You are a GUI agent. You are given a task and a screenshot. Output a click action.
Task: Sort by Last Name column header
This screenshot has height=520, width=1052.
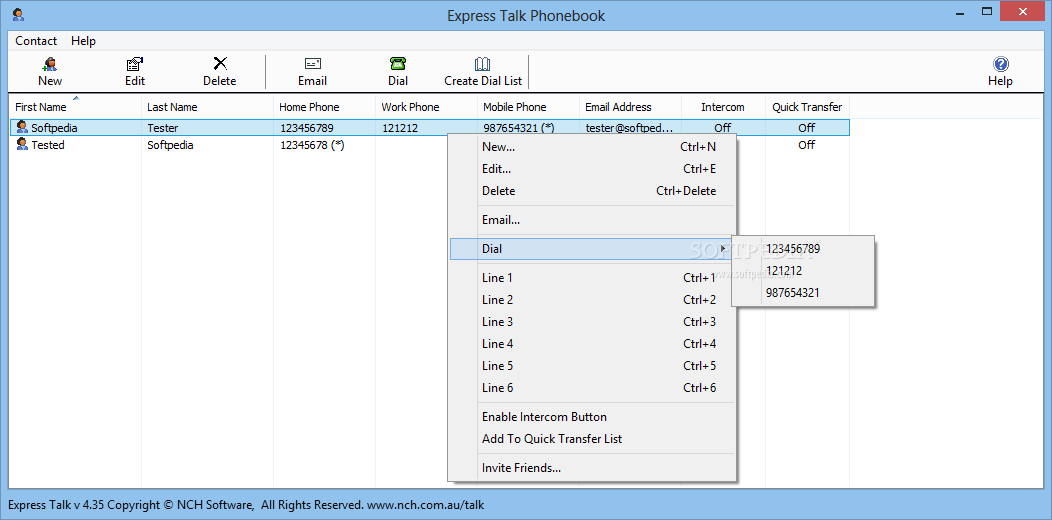pos(207,107)
